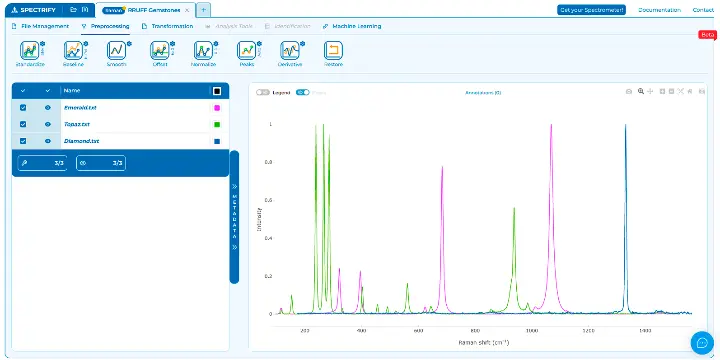Select the Emerald.txt file name
Screen dimensions: 720x360
80,108
